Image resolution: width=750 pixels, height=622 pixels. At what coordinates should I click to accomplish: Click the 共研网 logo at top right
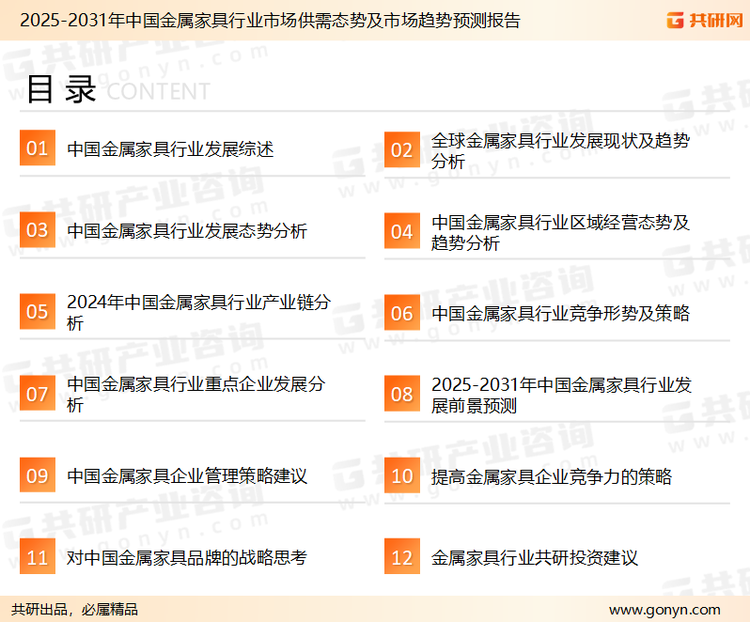[x=705, y=20]
